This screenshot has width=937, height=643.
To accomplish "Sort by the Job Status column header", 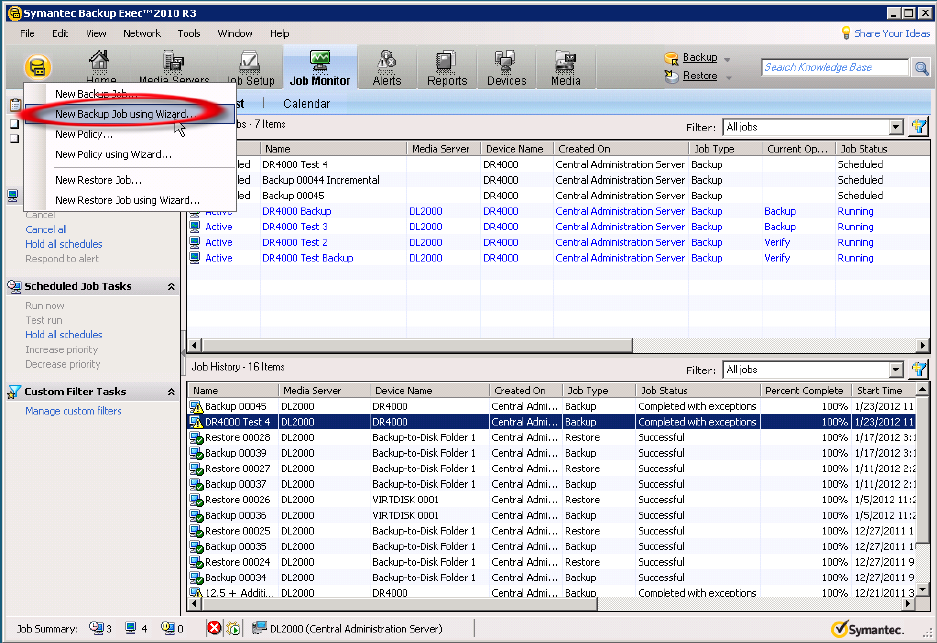I will click(864, 149).
